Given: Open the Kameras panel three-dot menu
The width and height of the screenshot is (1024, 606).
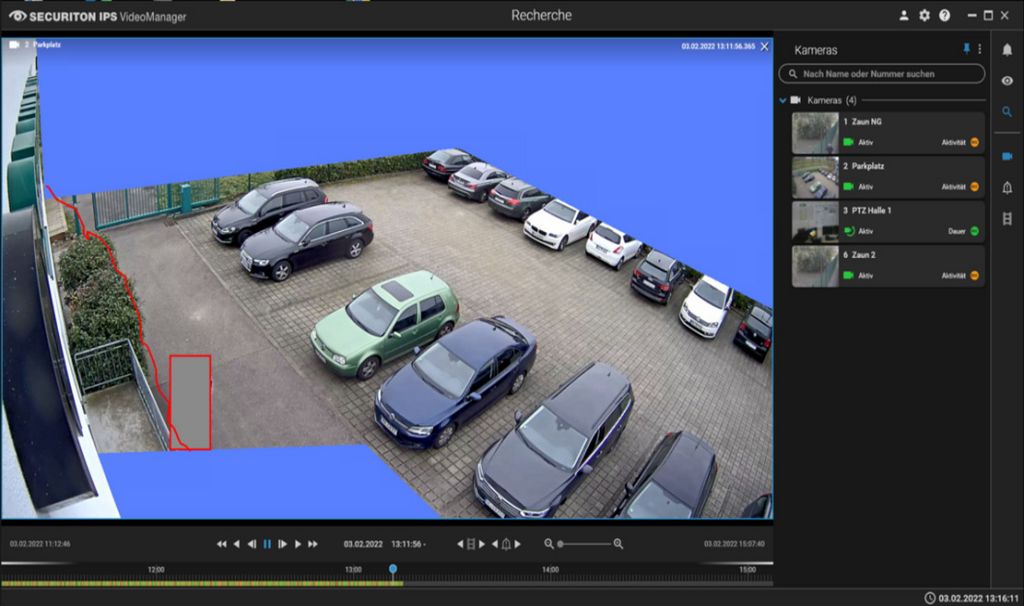Looking at the screenshot, I should click(980, 49).
